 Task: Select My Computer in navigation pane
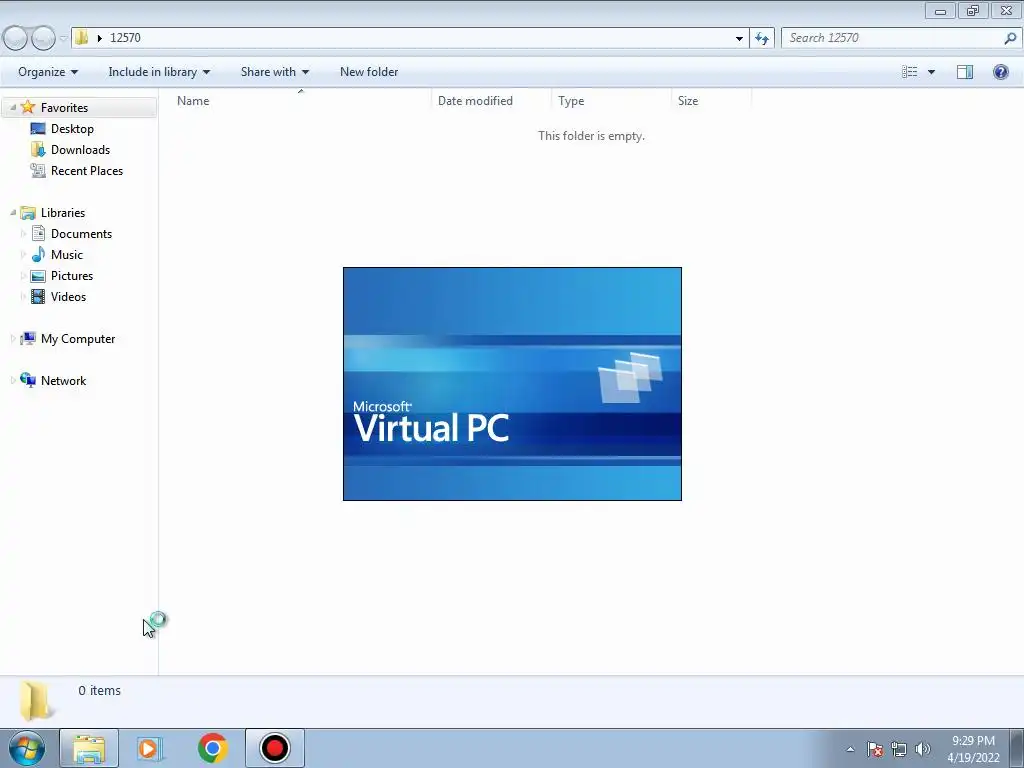[x=78, y=338]
